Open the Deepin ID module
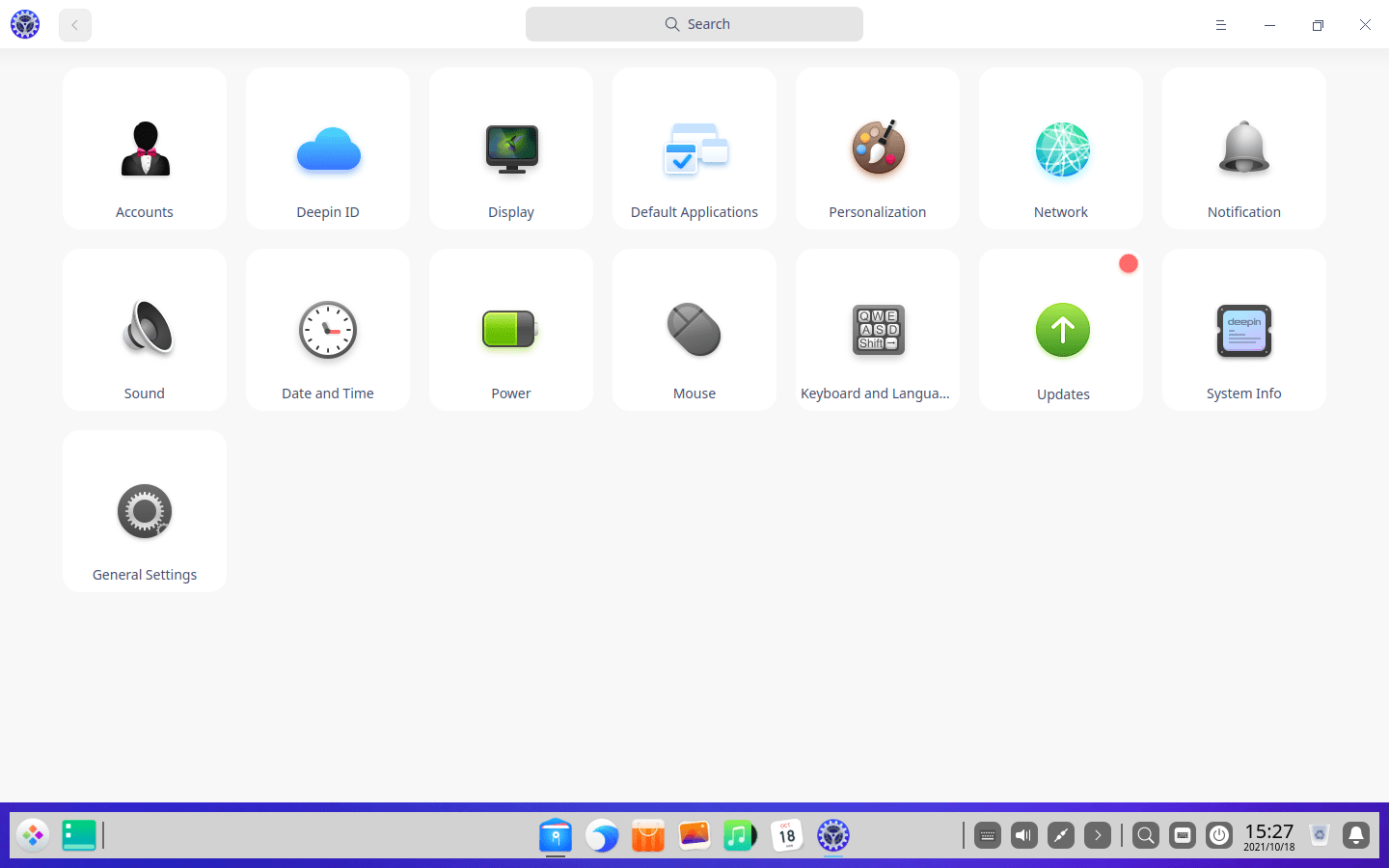Screen dimensions: 1389x868 (x=327, y=149)
